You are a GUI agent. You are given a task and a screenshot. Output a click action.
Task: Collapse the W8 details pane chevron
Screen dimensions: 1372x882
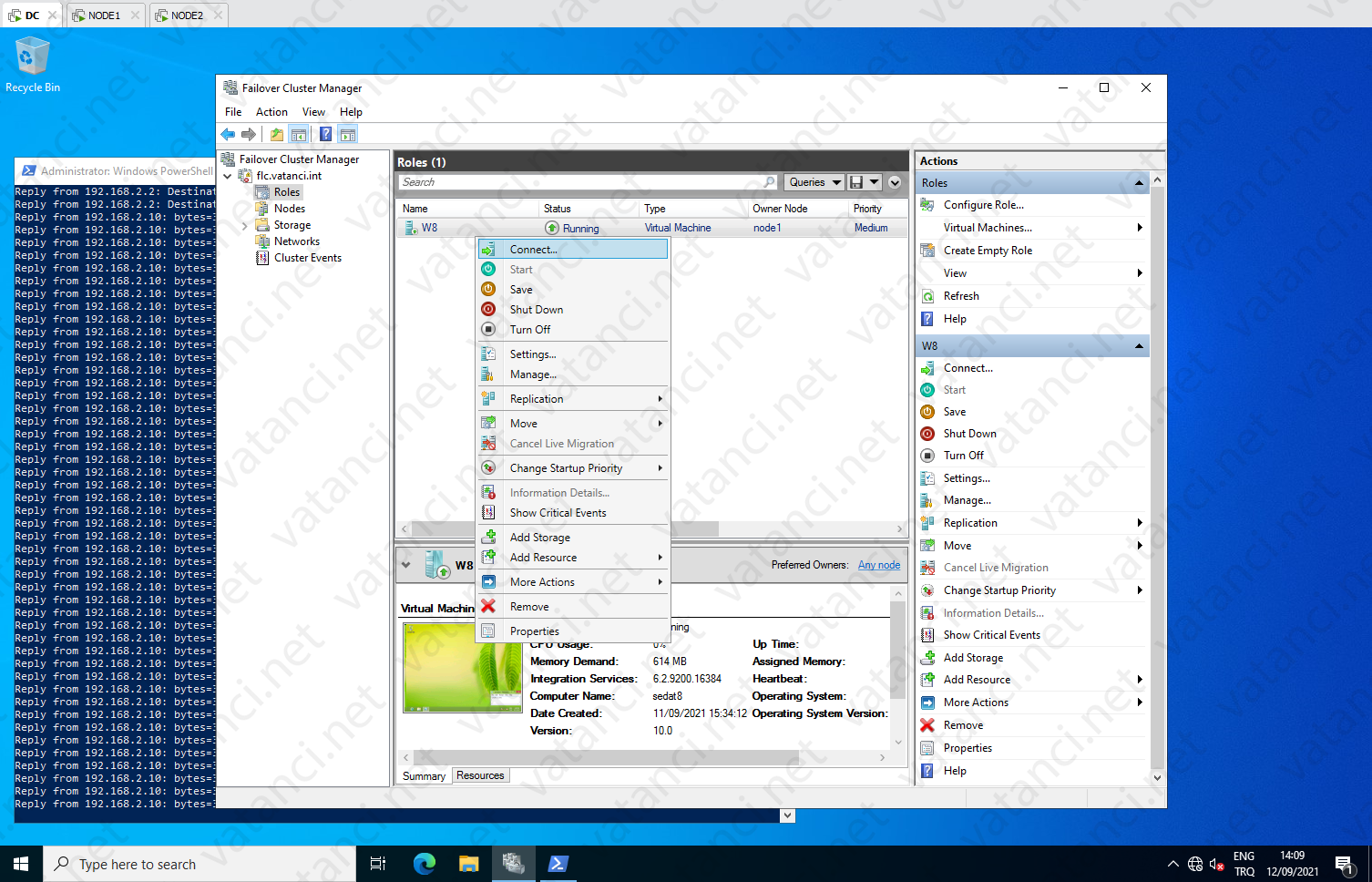pos(405,565)
